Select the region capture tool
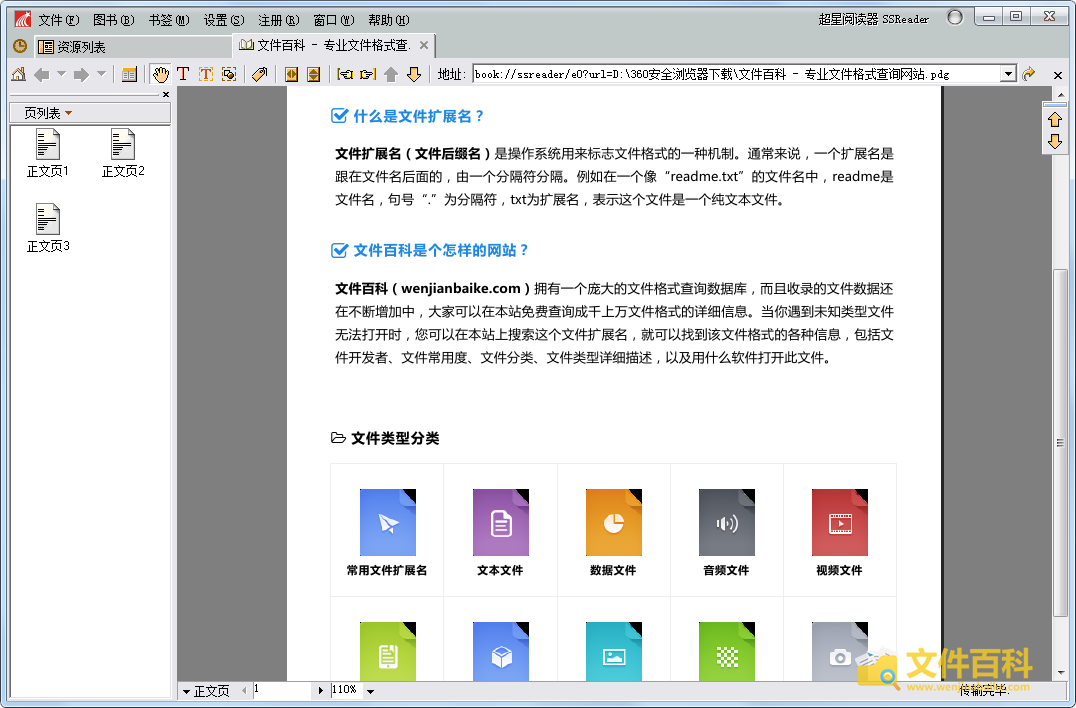Viewport: 1076px width, 708px height. coord(229,74)
